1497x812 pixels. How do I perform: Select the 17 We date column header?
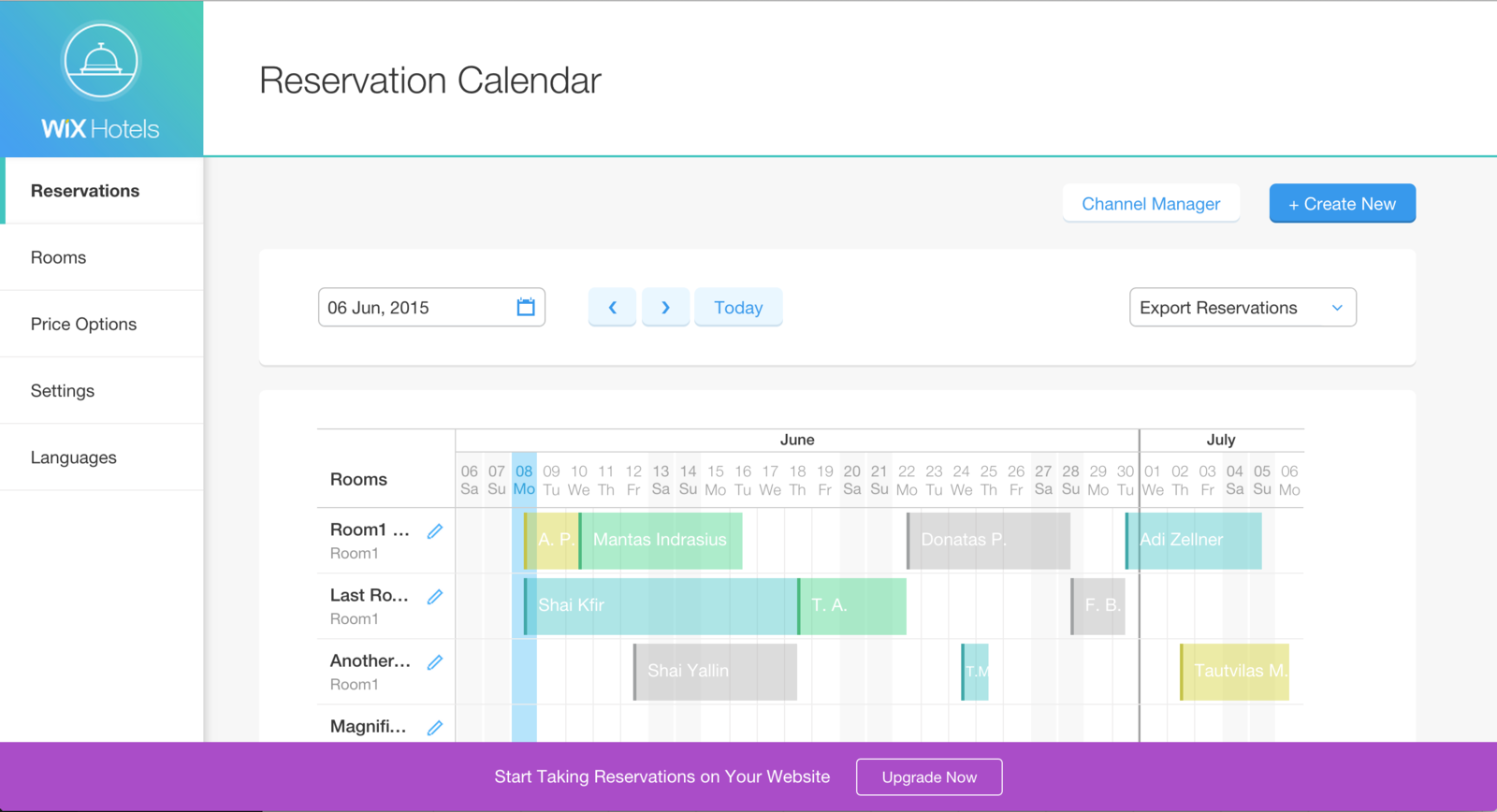pyautogui.click(x=770, y=480)
